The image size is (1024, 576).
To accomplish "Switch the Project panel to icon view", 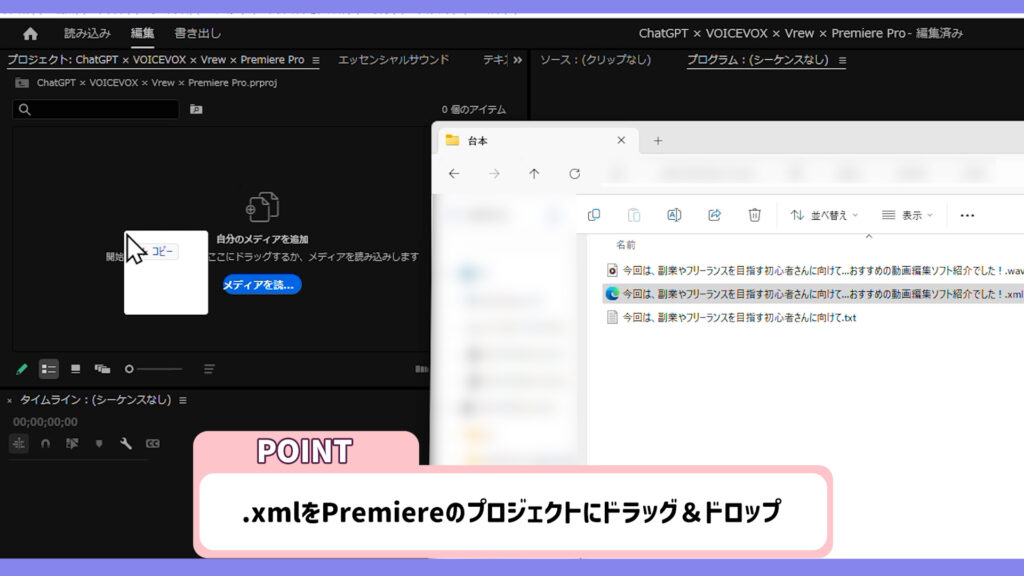I will (75, 369).
